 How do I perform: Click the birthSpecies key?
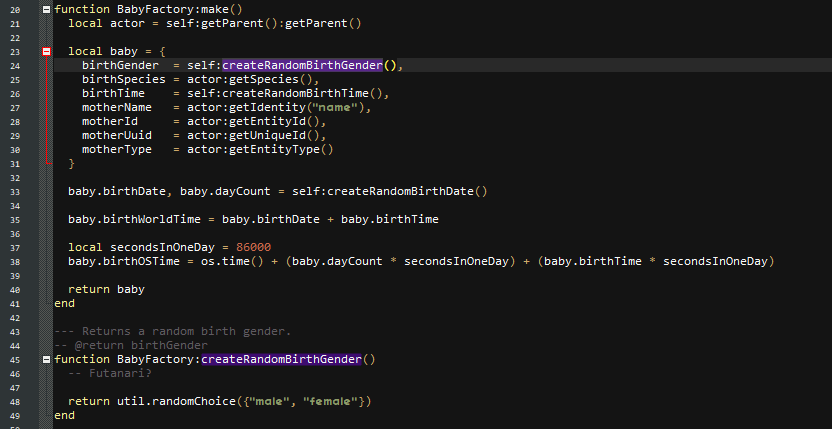coord(124,80)
